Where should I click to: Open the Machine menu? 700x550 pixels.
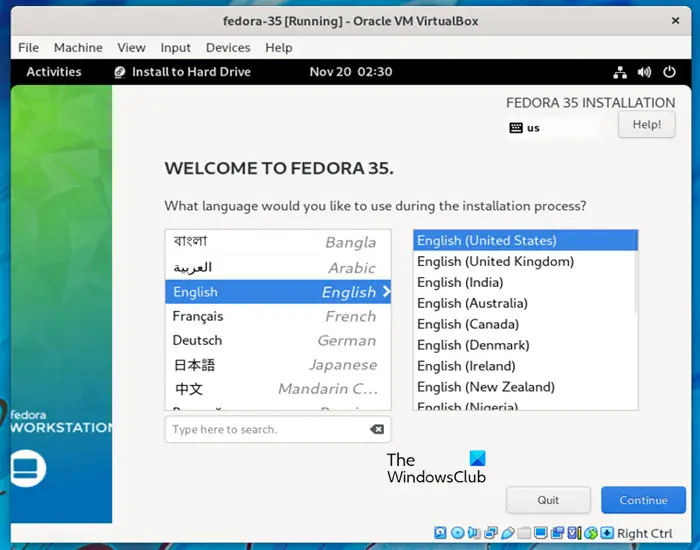pos(78,47)
